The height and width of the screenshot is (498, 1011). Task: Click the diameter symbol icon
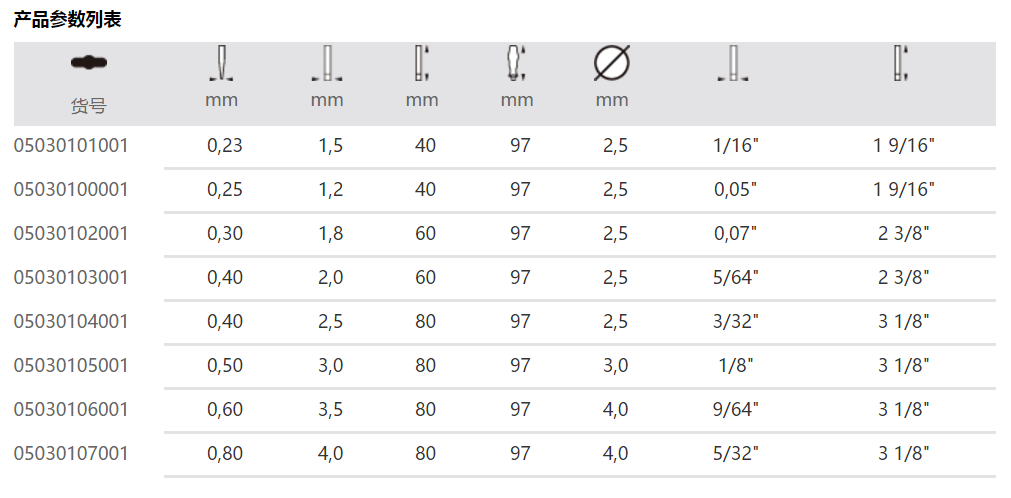[x=611, y=63]
